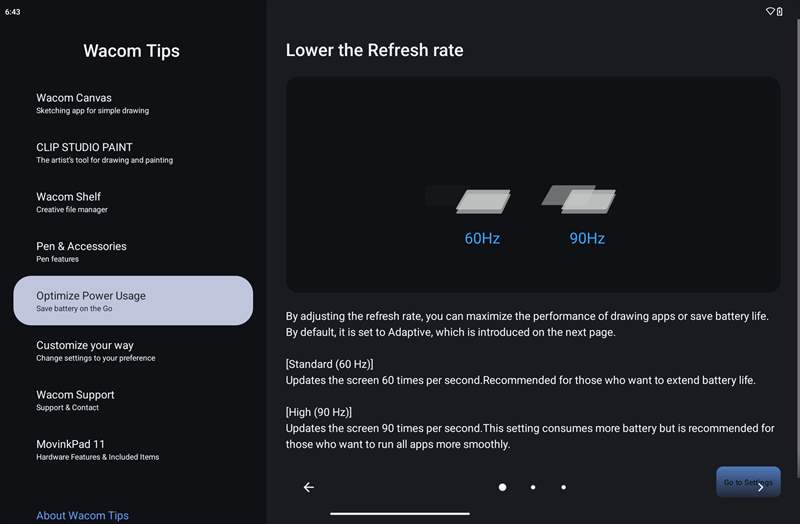Image resolution: width=800 pixels, height=524 pixels.
Task: Select Wacom Shelf in the sidebar
Action: (x=133, y=202)
